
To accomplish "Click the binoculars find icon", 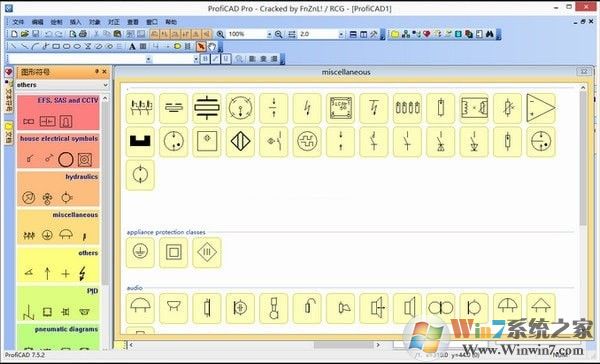I will tap(490, 34).
